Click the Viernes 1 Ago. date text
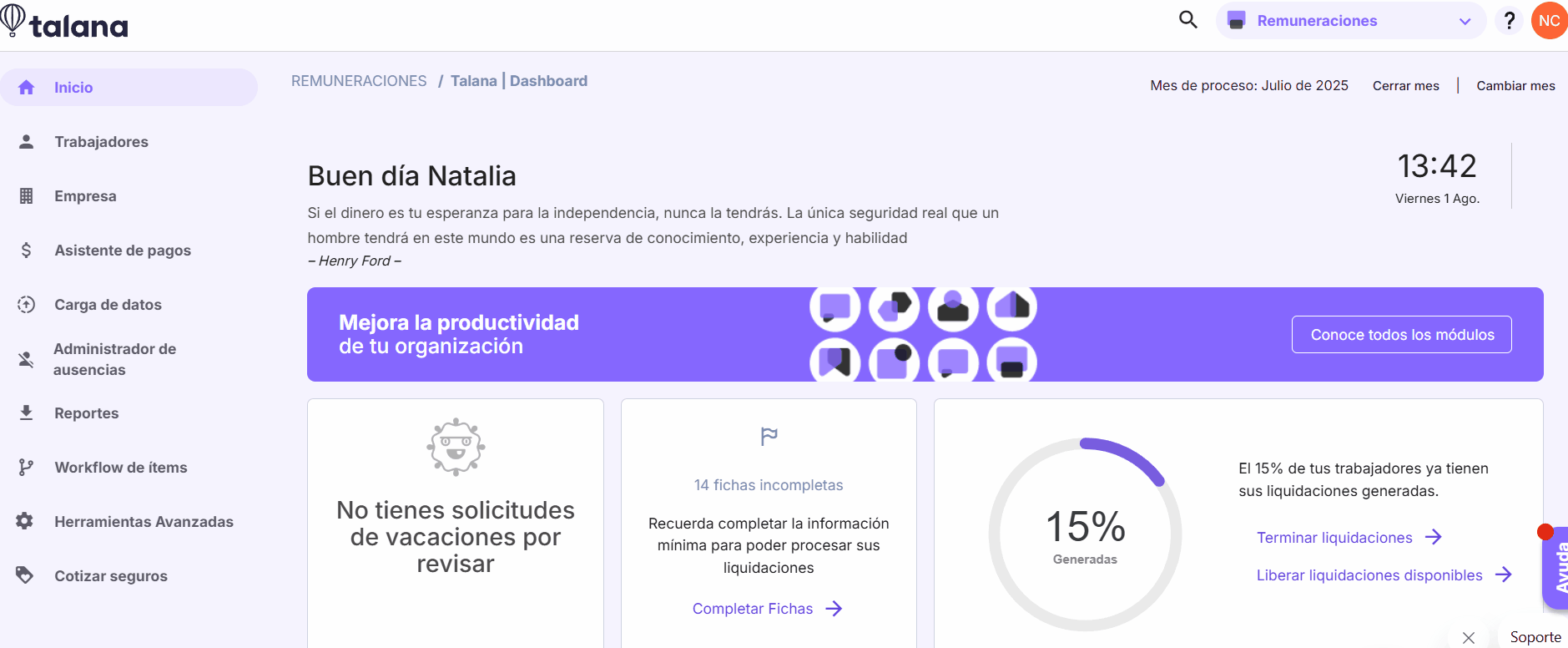The width and height of the screenshot is (1568, 648). (1437, 199)
